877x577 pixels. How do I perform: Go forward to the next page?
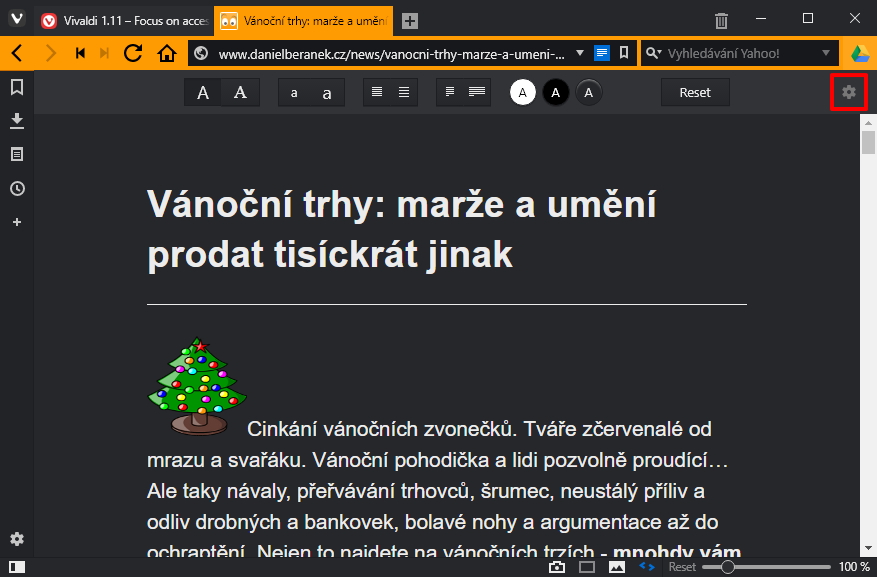pos(51,53)
